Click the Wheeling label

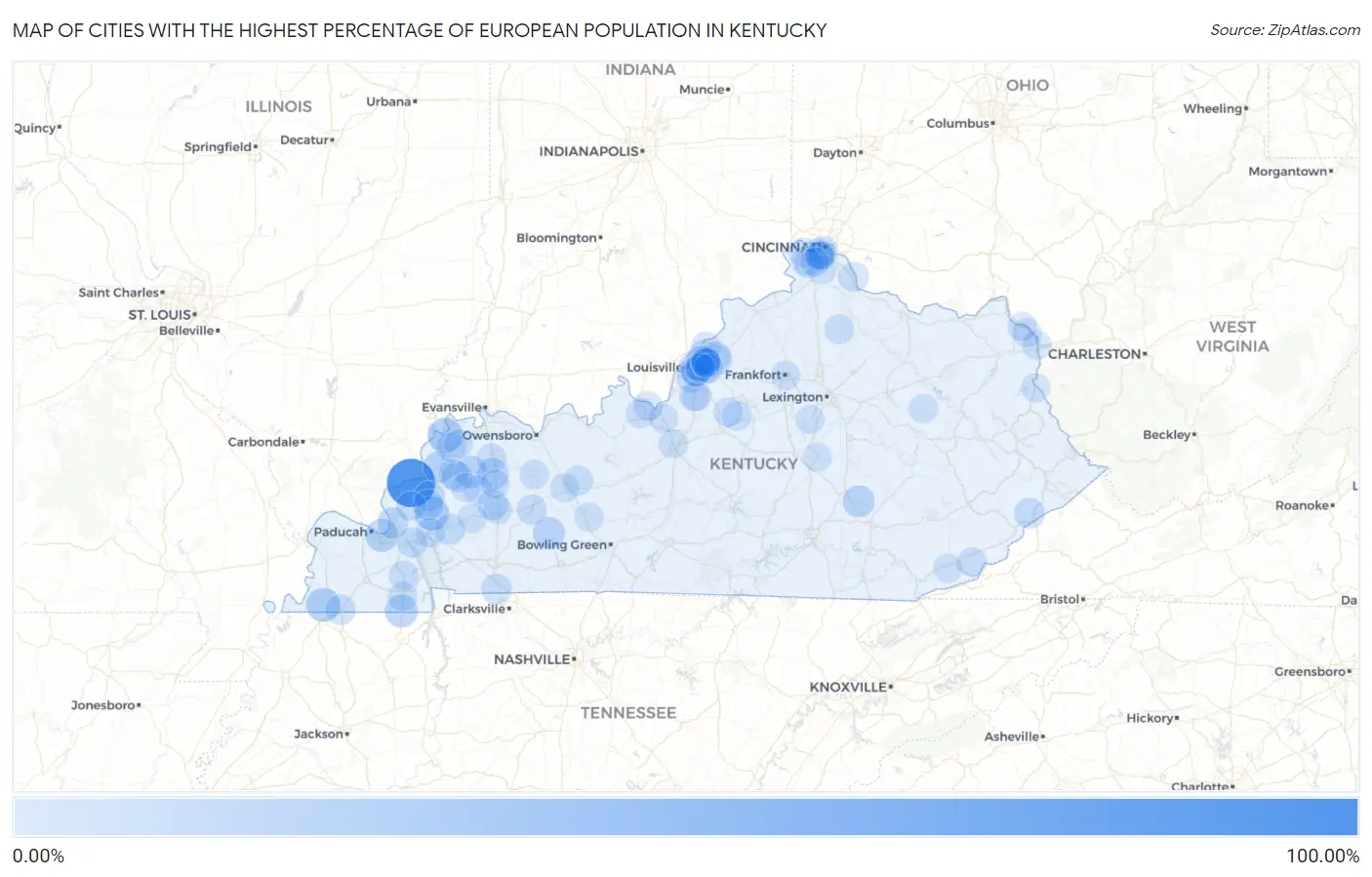point(1213,109)
